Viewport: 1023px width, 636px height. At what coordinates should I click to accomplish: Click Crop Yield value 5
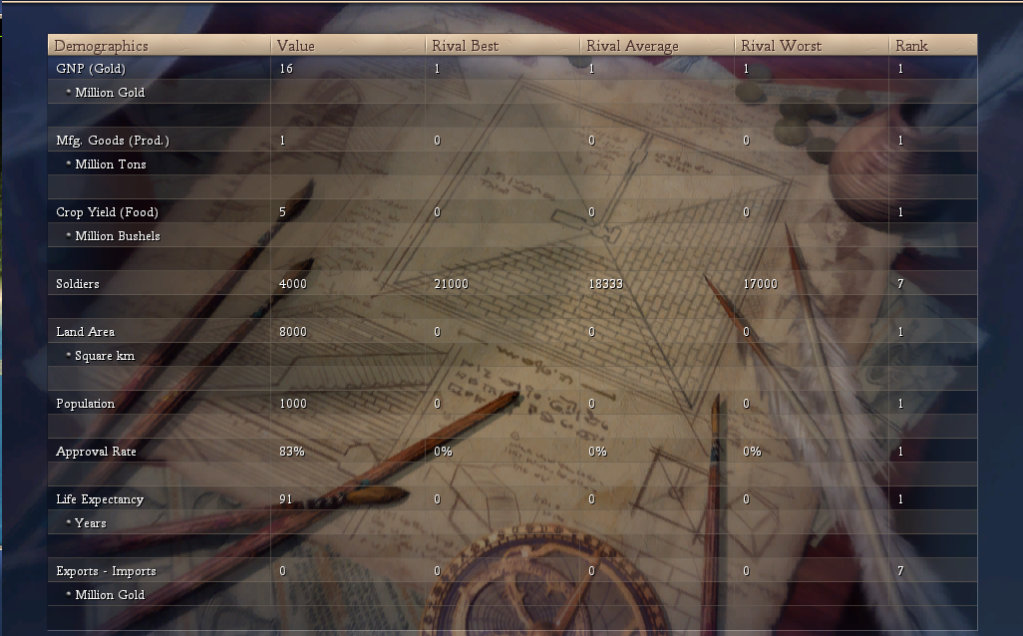(x=282, y=212)
